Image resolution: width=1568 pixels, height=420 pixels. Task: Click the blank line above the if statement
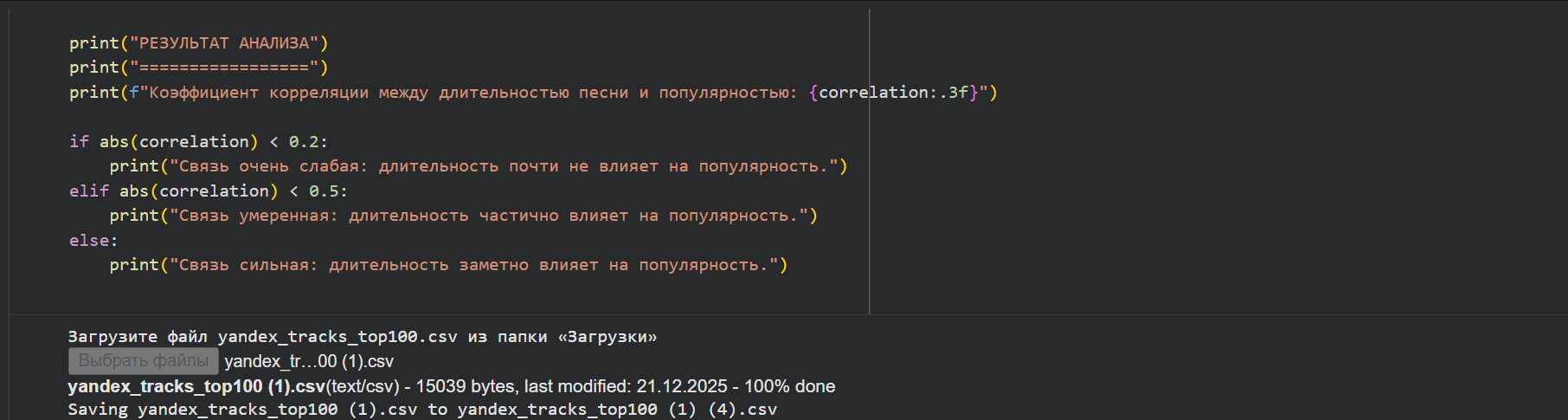(346, 117)
